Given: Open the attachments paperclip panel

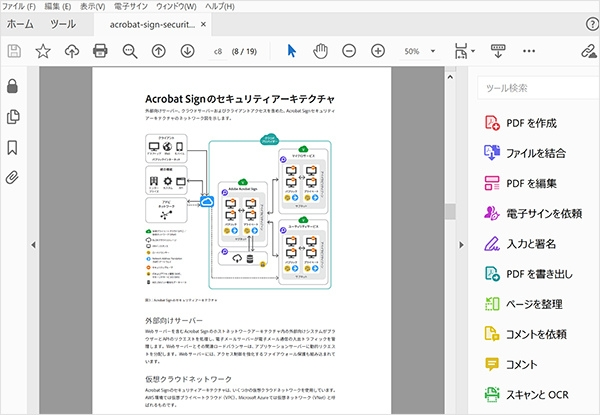Looking at the screenshot, I should [13, 178].
